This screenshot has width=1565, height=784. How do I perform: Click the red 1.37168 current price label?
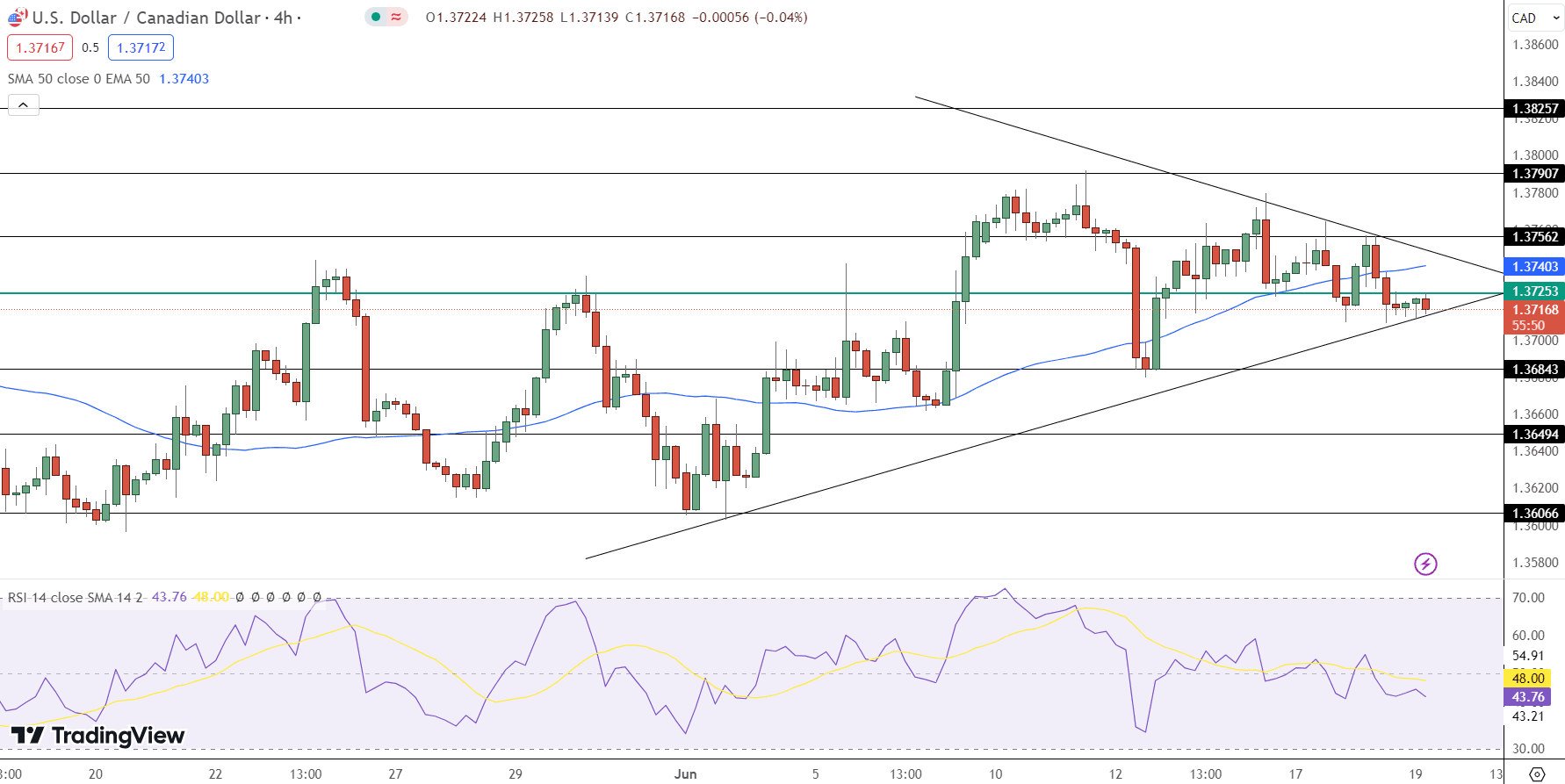point(1534,310)
